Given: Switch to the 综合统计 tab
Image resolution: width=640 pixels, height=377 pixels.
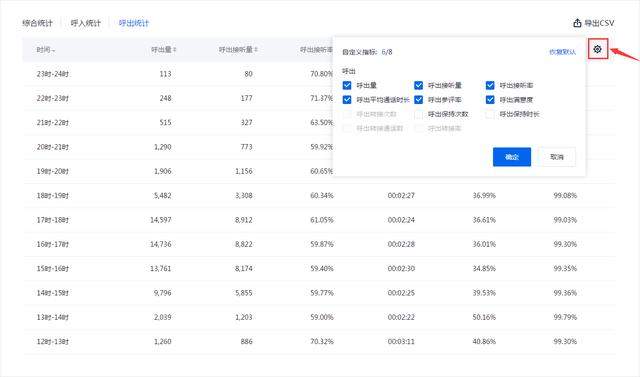Looking at the screenshot, I should (x=37, y=23).
